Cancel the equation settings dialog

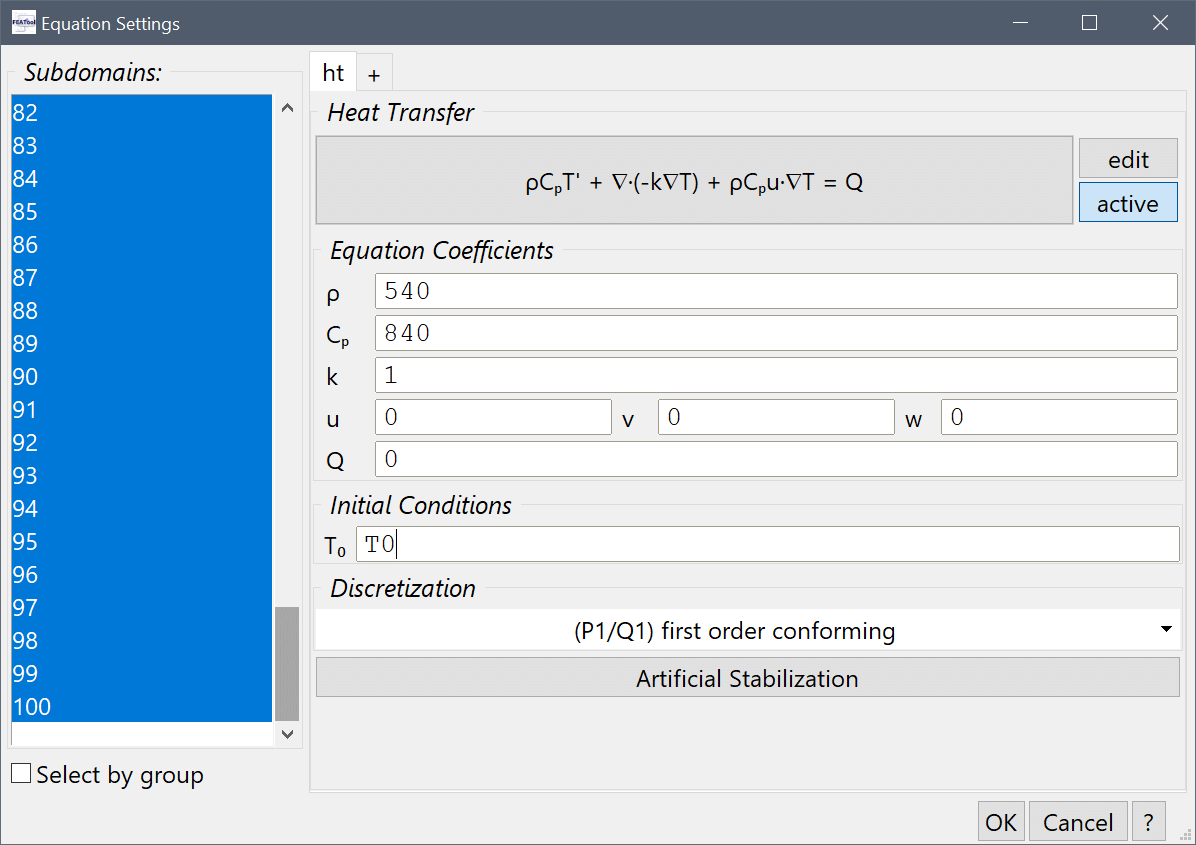pos(1077,822)
